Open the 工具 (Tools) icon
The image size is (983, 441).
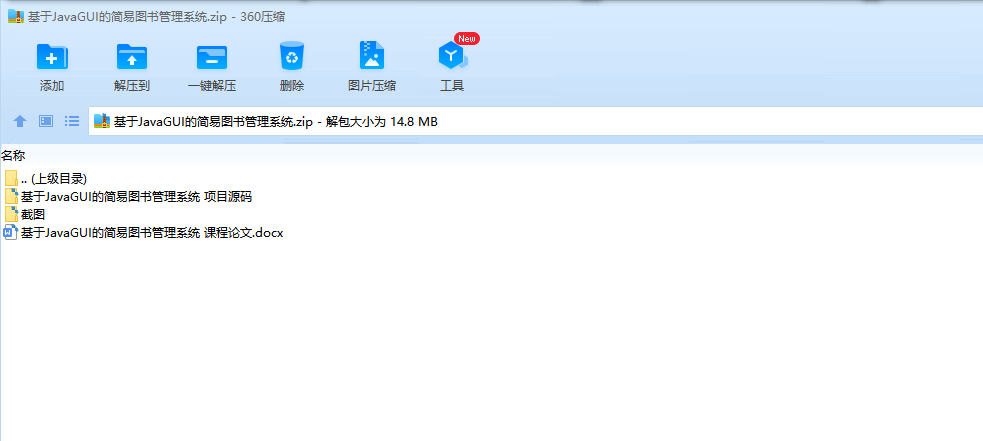tap(452, 56)
